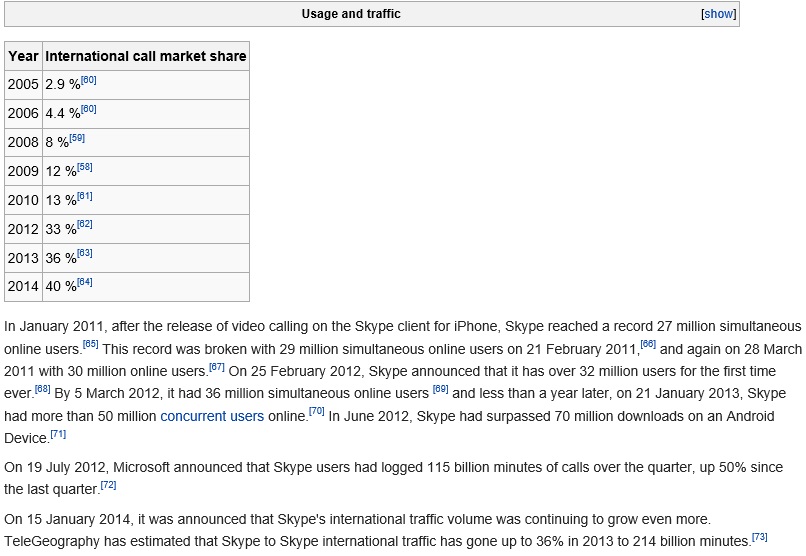Click the 'Year' column header
The height and width of the screenshot is (556, 806).
click(x=23, y=56)
